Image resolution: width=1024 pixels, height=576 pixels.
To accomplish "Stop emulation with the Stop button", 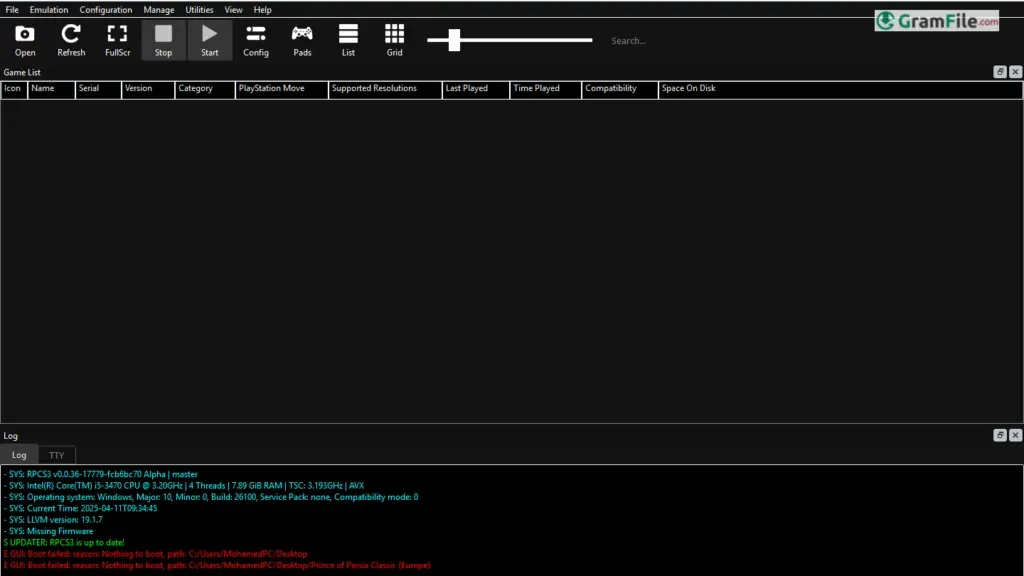I will click(163, 40).
